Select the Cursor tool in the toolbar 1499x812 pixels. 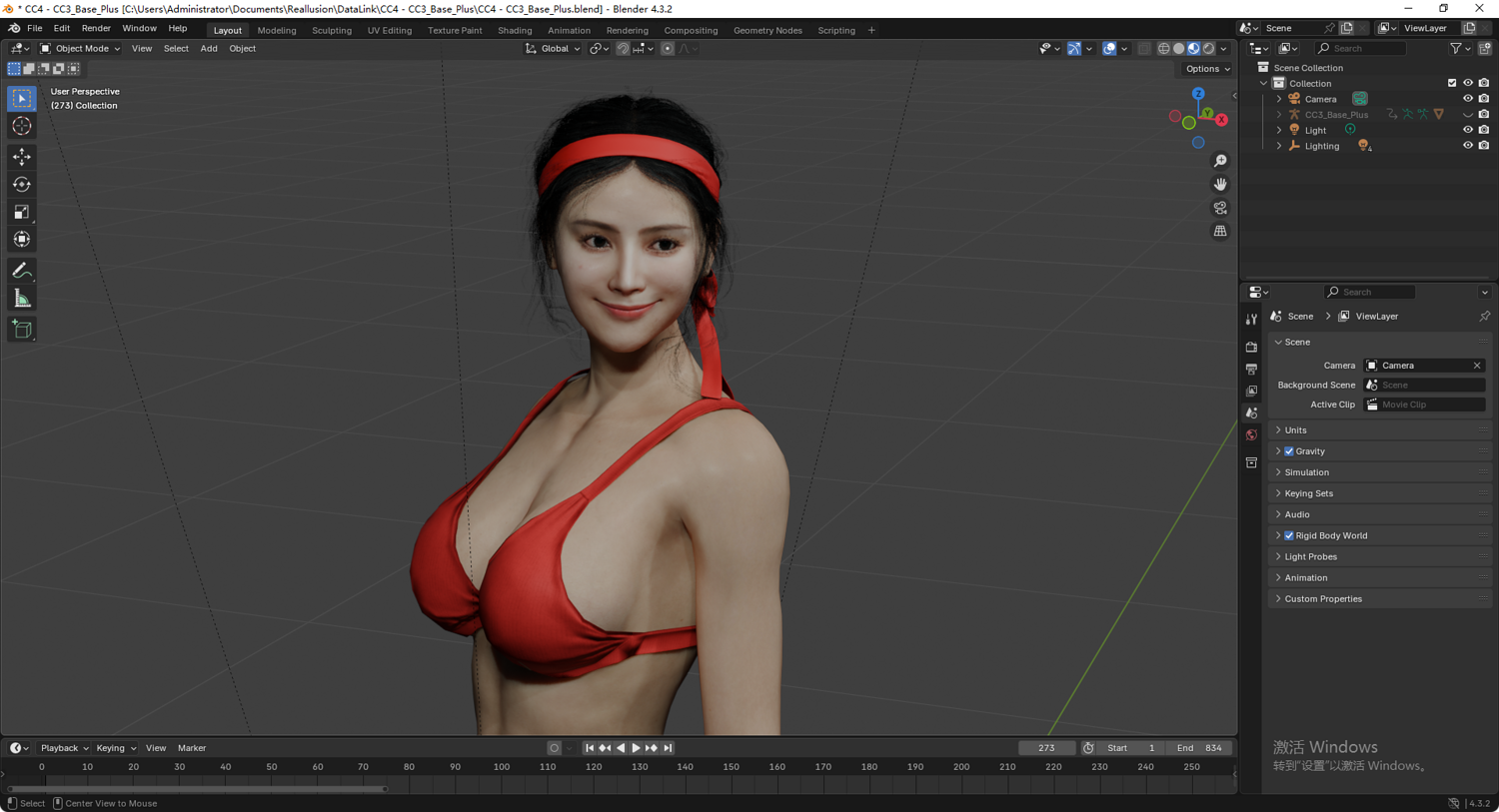[x=21, y=126]
